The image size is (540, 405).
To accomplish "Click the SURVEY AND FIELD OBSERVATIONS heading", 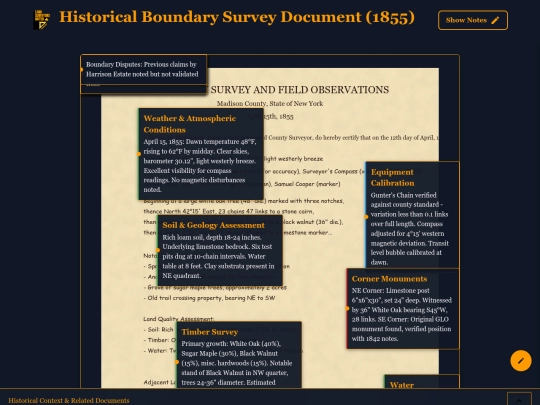I will point(300,90).
